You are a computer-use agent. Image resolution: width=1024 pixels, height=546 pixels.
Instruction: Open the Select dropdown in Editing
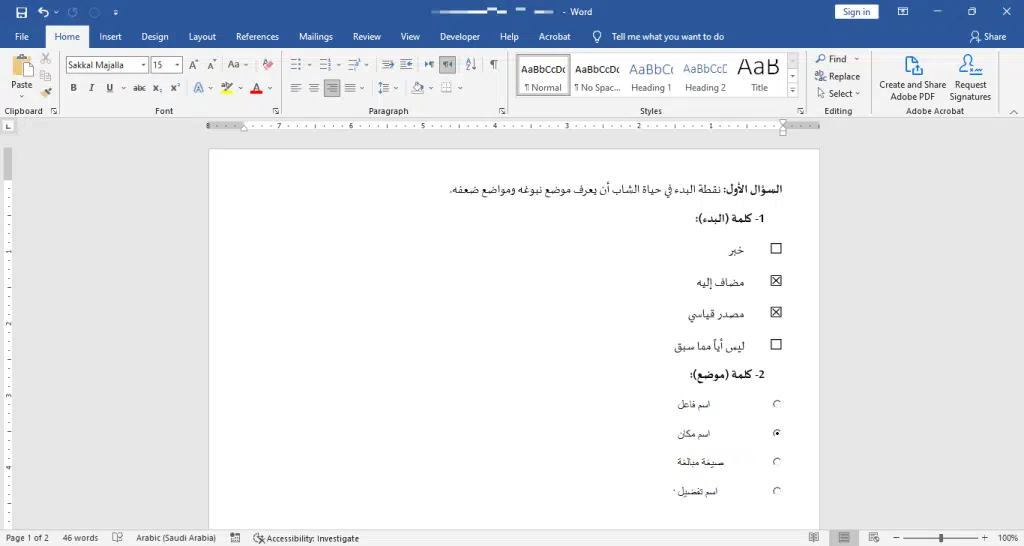point(838,94)
